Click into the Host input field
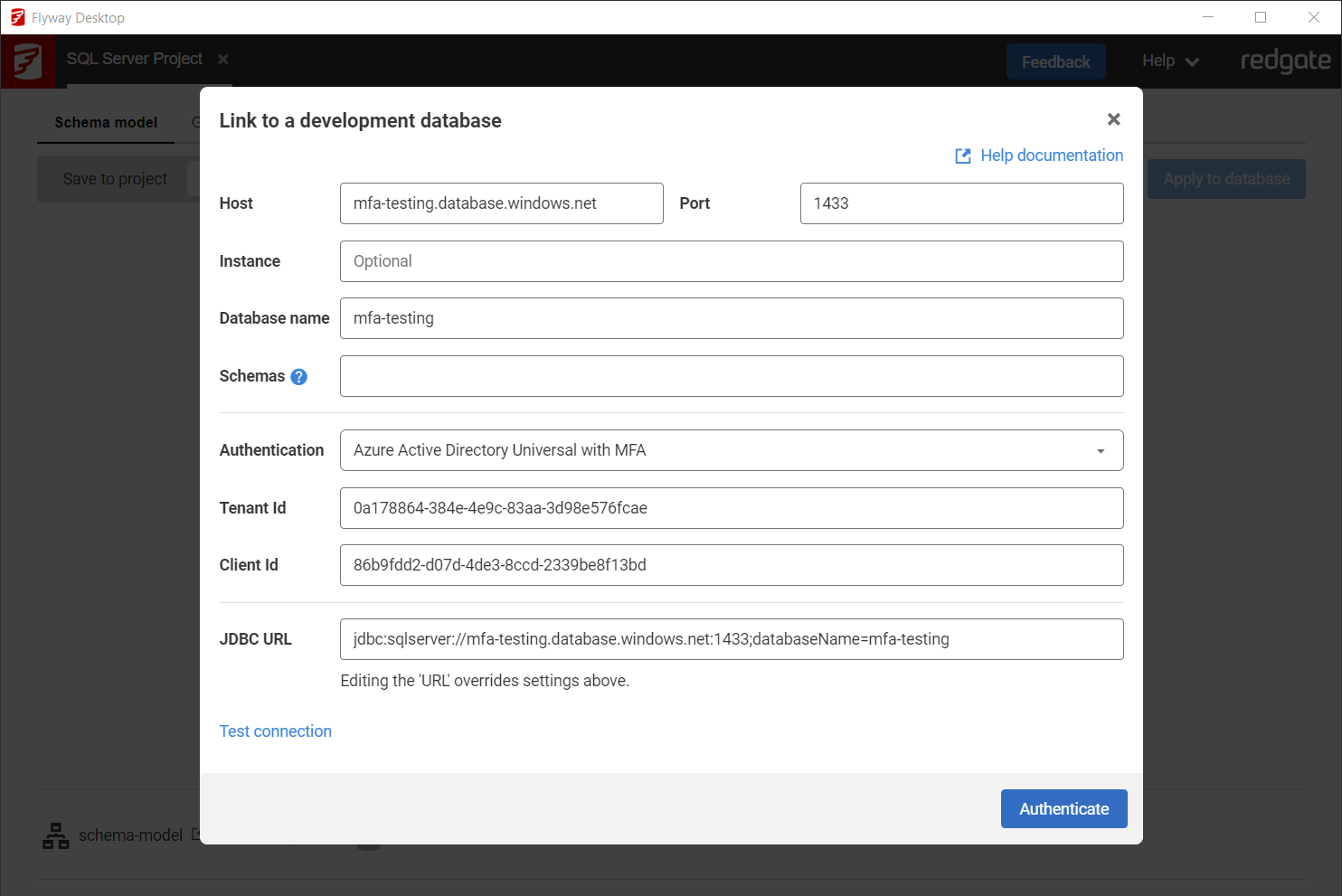The image size is (1342, 896). coord(501,203)
